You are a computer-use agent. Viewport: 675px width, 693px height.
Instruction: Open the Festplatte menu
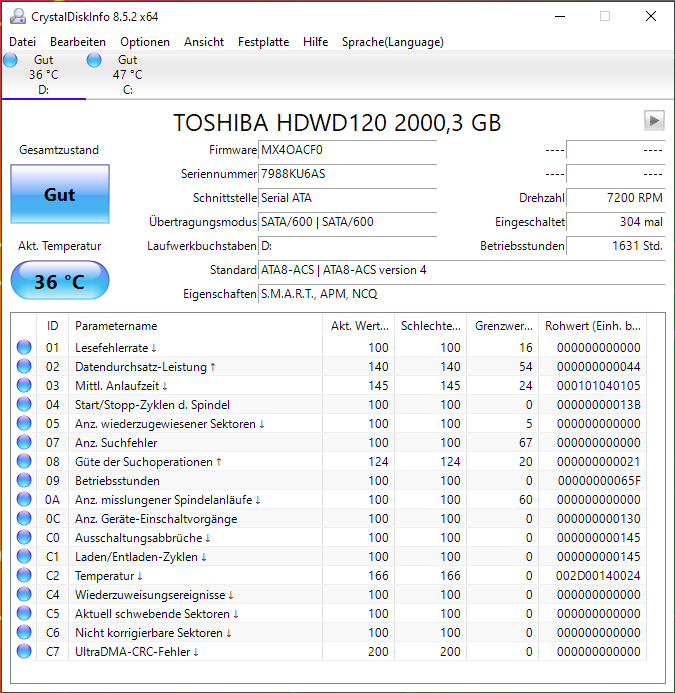point(263,42)
